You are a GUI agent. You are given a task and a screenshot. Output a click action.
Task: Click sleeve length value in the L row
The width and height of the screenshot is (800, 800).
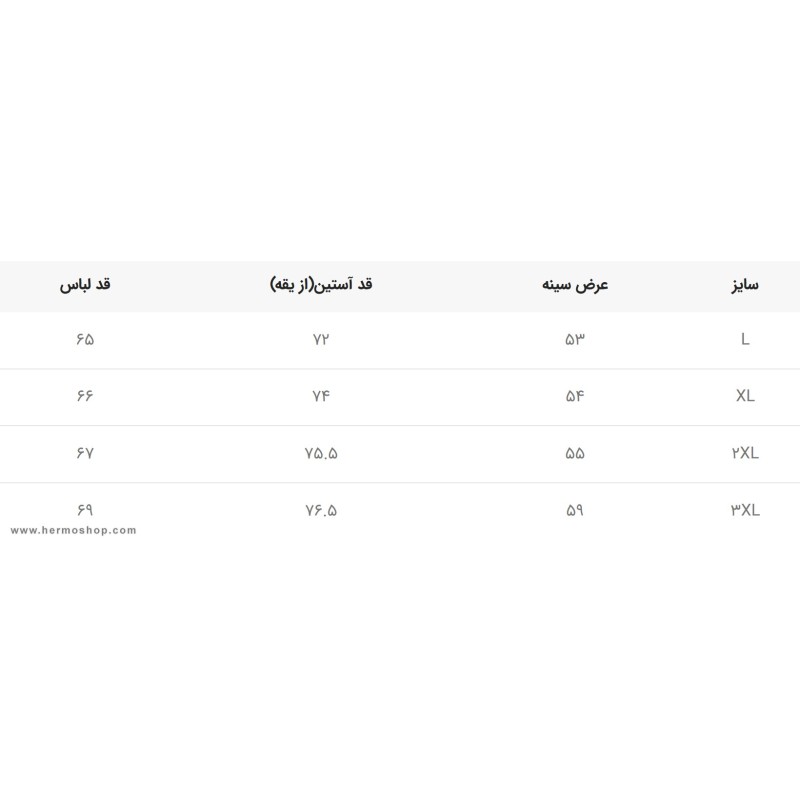pos(321,339)
